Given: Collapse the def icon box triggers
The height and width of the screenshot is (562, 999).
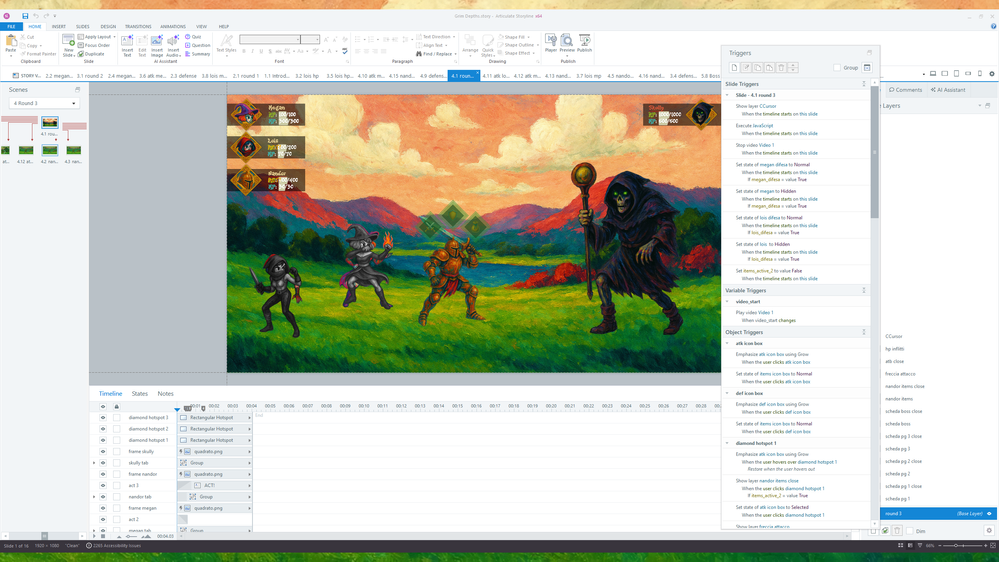Looking at the screenshot, I should click(728, 393).
